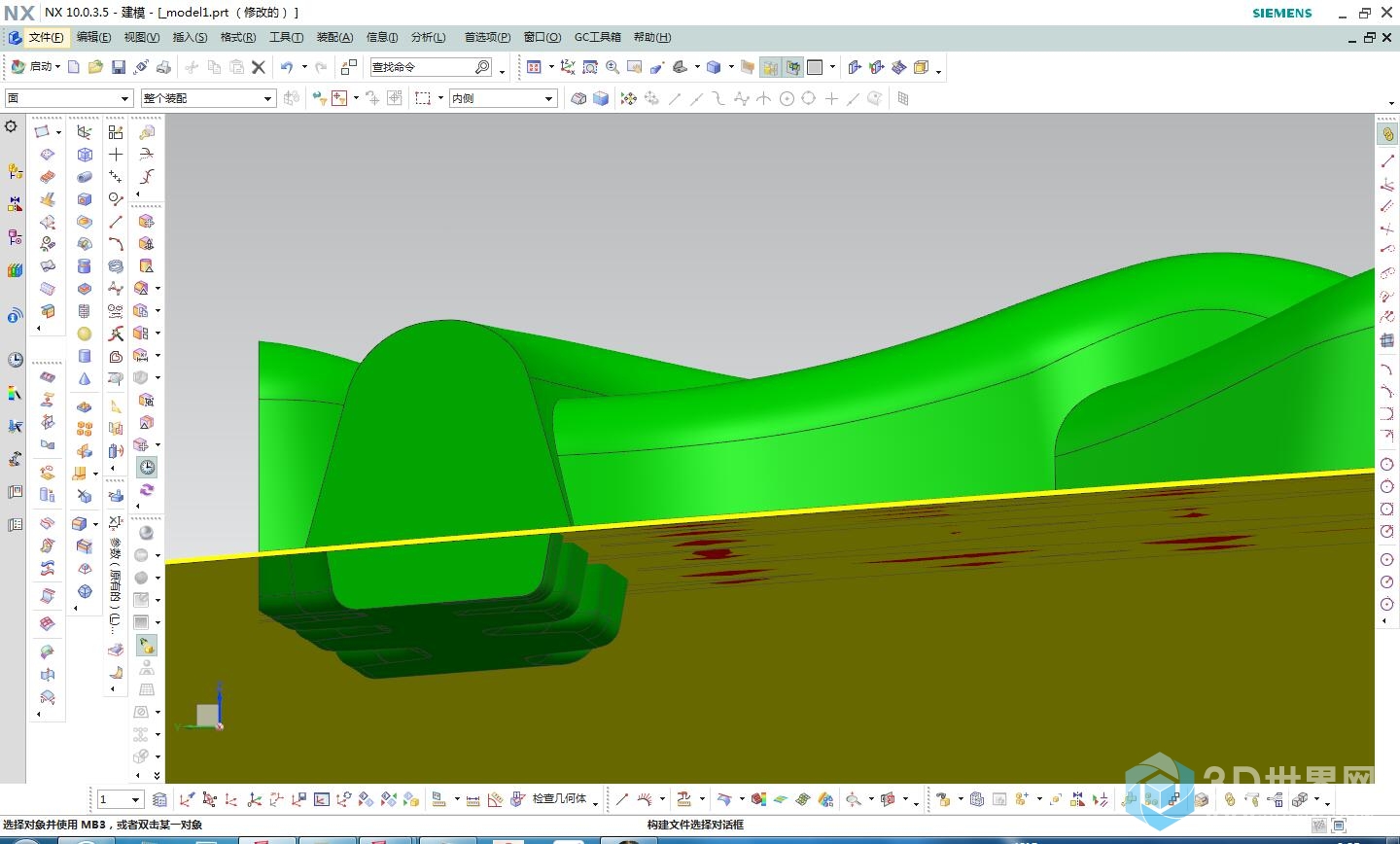
Task: Toggle the highlighted shaded view button
Action: click(770, 67)
